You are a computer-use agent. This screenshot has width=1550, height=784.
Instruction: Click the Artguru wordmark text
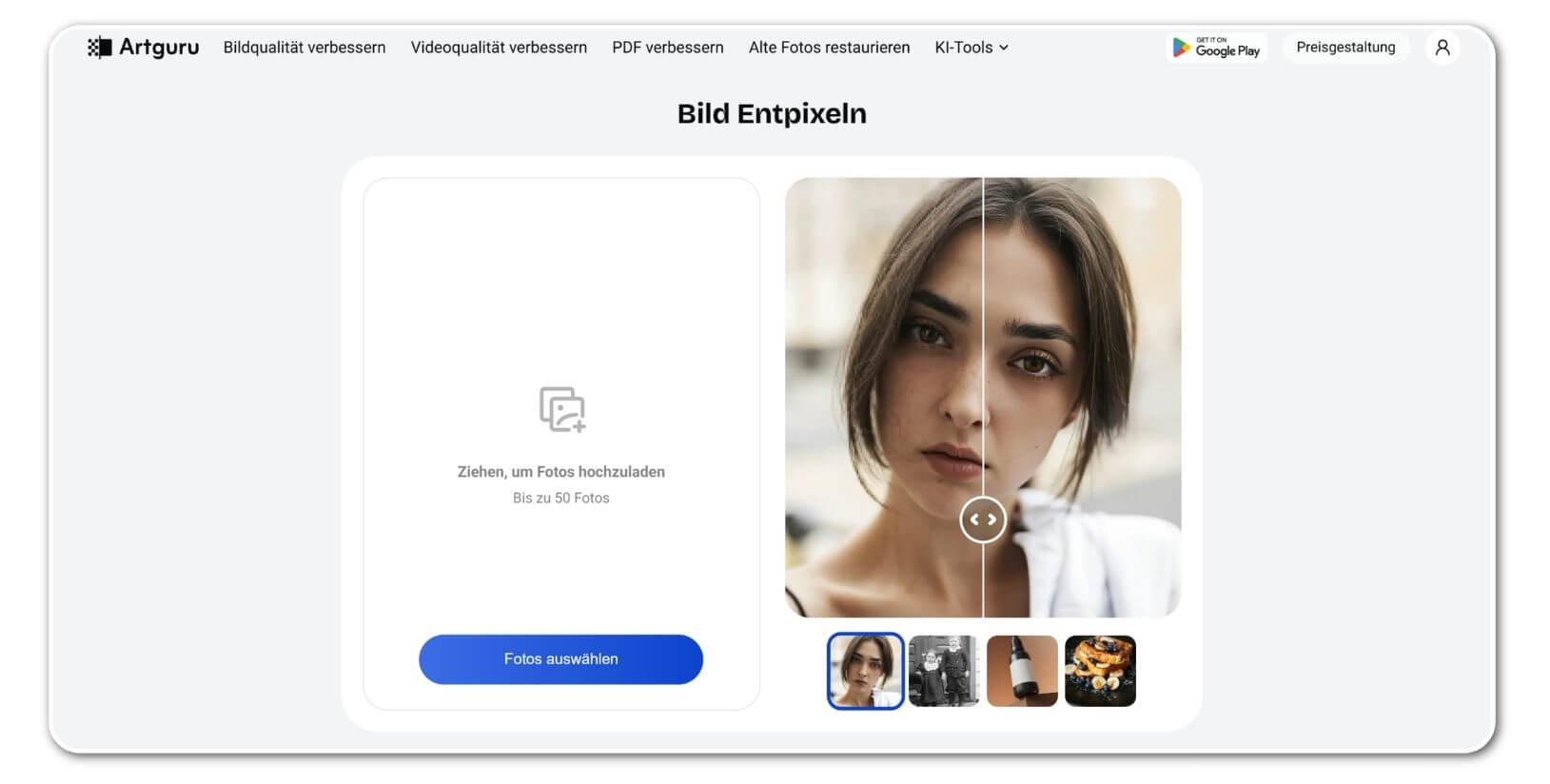coord(159,48)
